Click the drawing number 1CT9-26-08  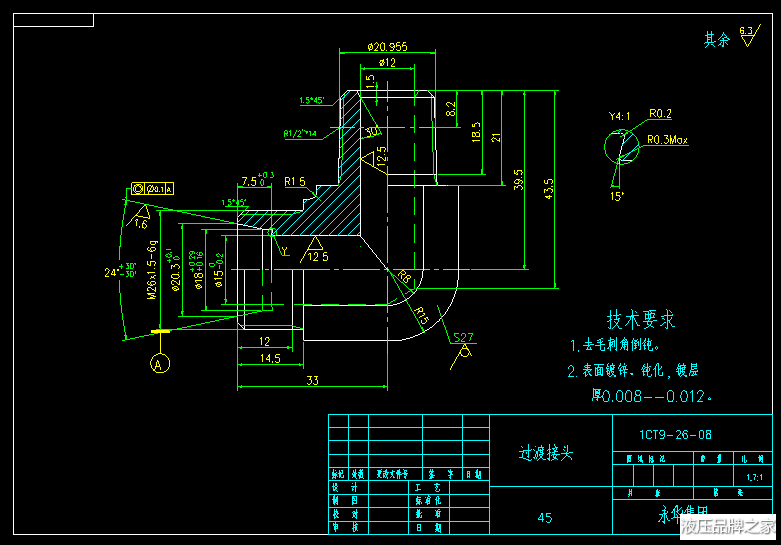pyautogui.click(x=676, y=435)
